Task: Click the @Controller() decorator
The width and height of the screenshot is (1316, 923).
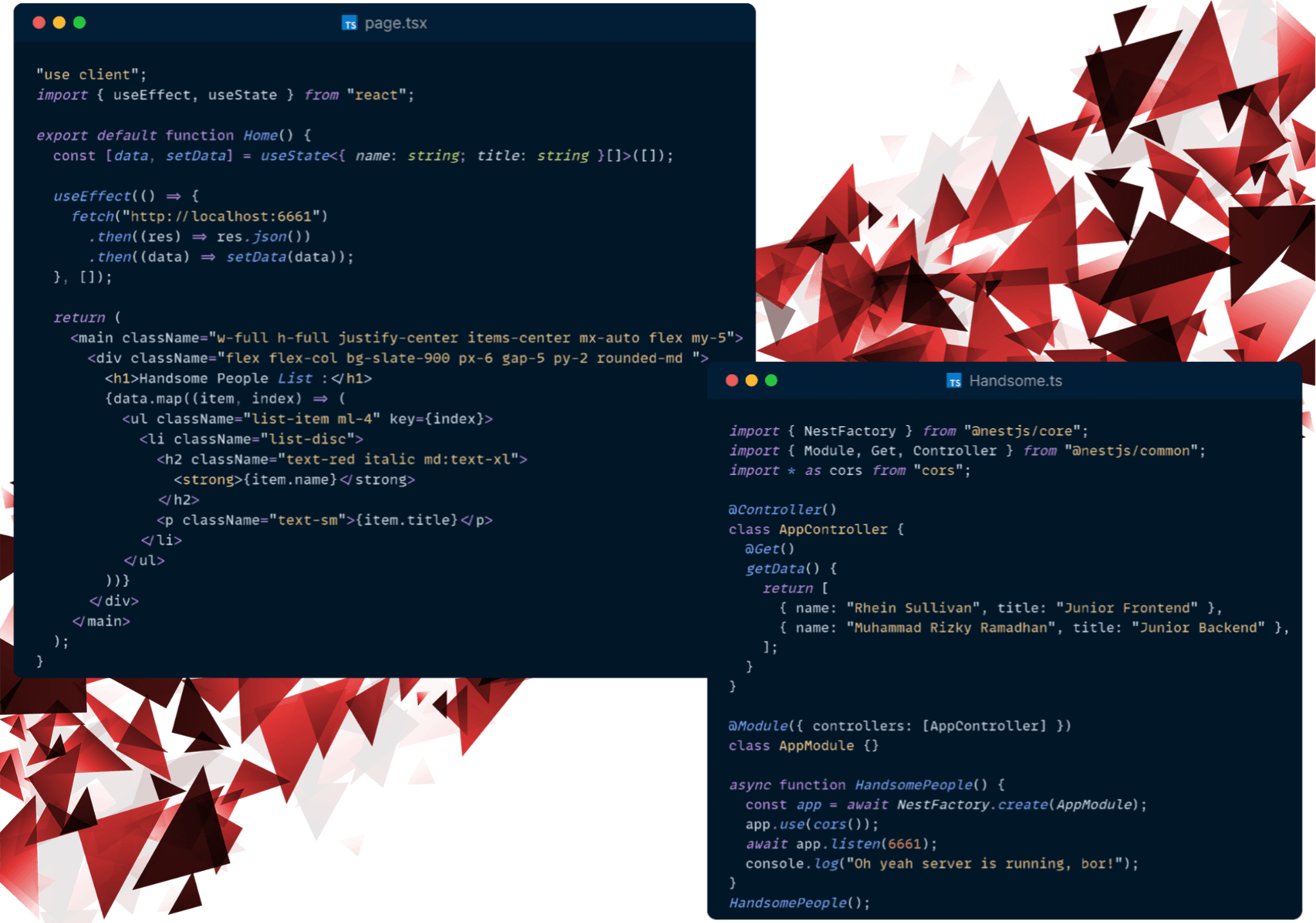Action: (x=782, y=510)
